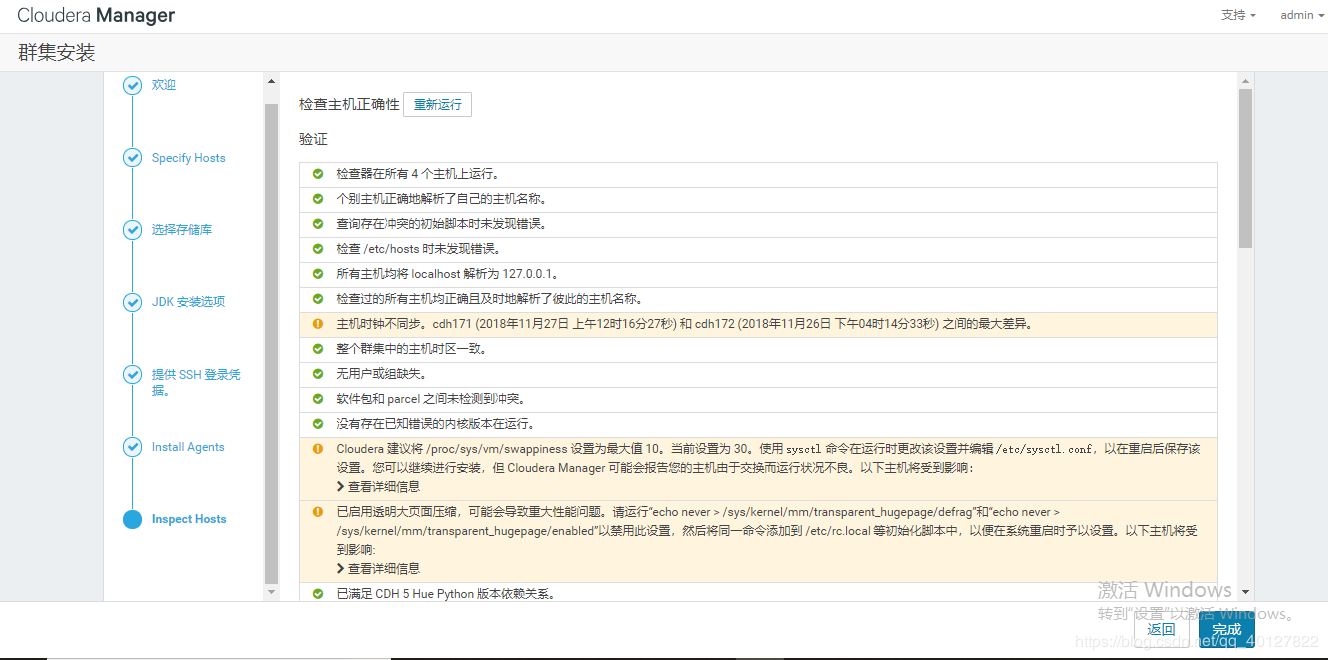
Task: Click orange warning icon for swappiness row
Action: [x=318, y=450]
